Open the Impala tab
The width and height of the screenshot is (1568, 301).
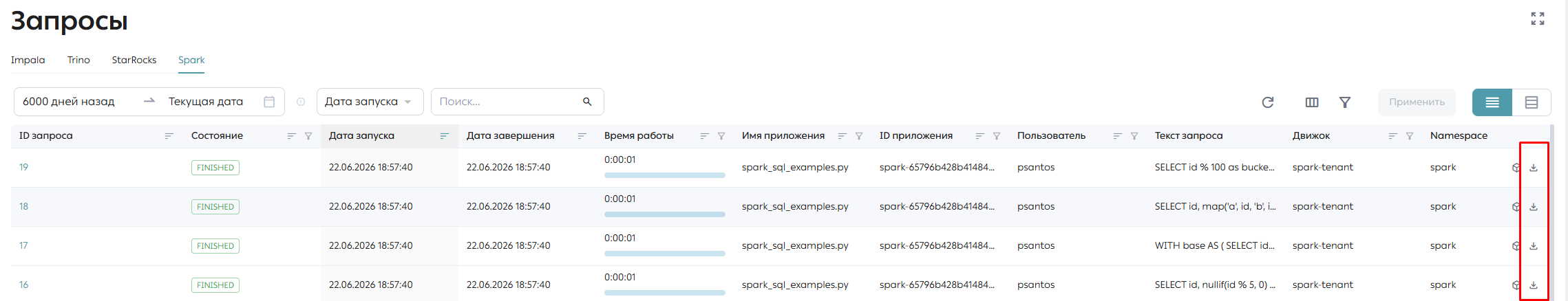28,60
